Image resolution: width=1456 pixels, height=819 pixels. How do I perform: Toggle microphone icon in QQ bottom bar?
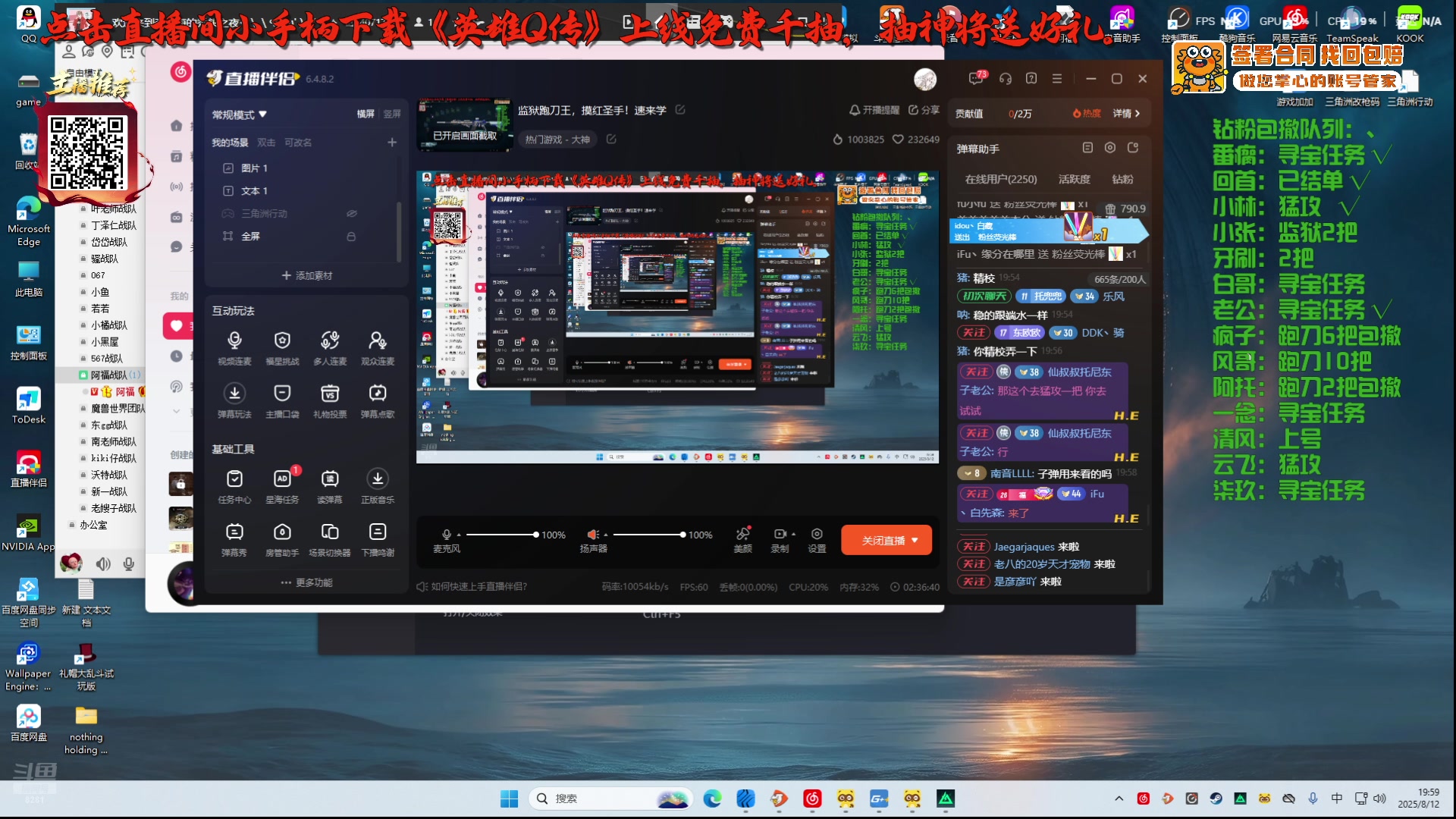(129, 563)
